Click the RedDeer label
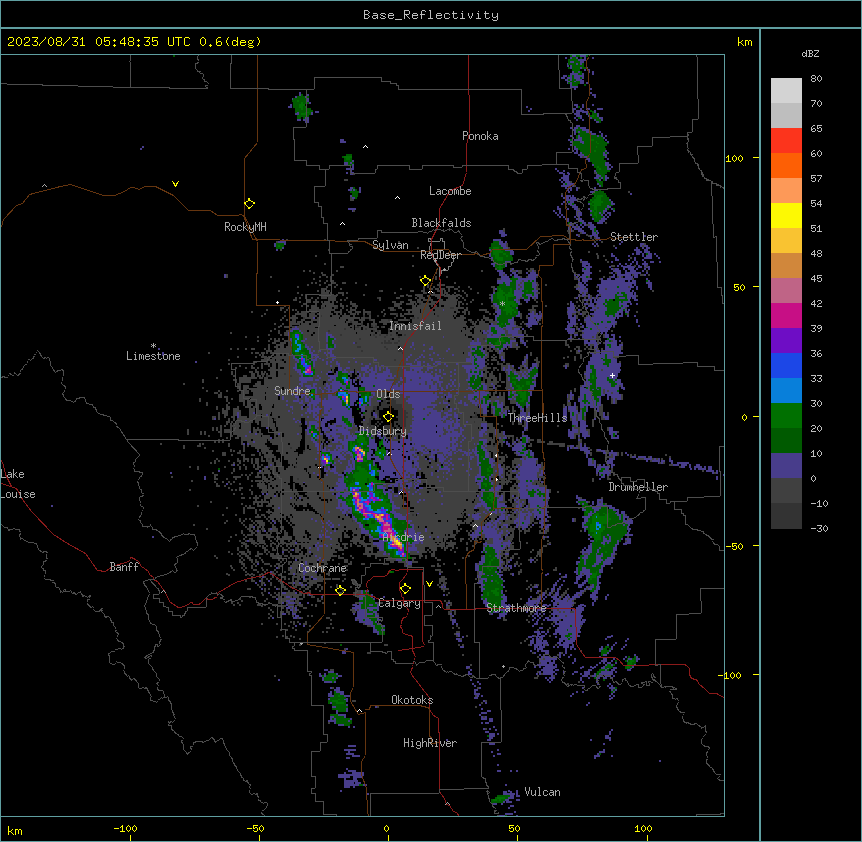 [440, 255]
